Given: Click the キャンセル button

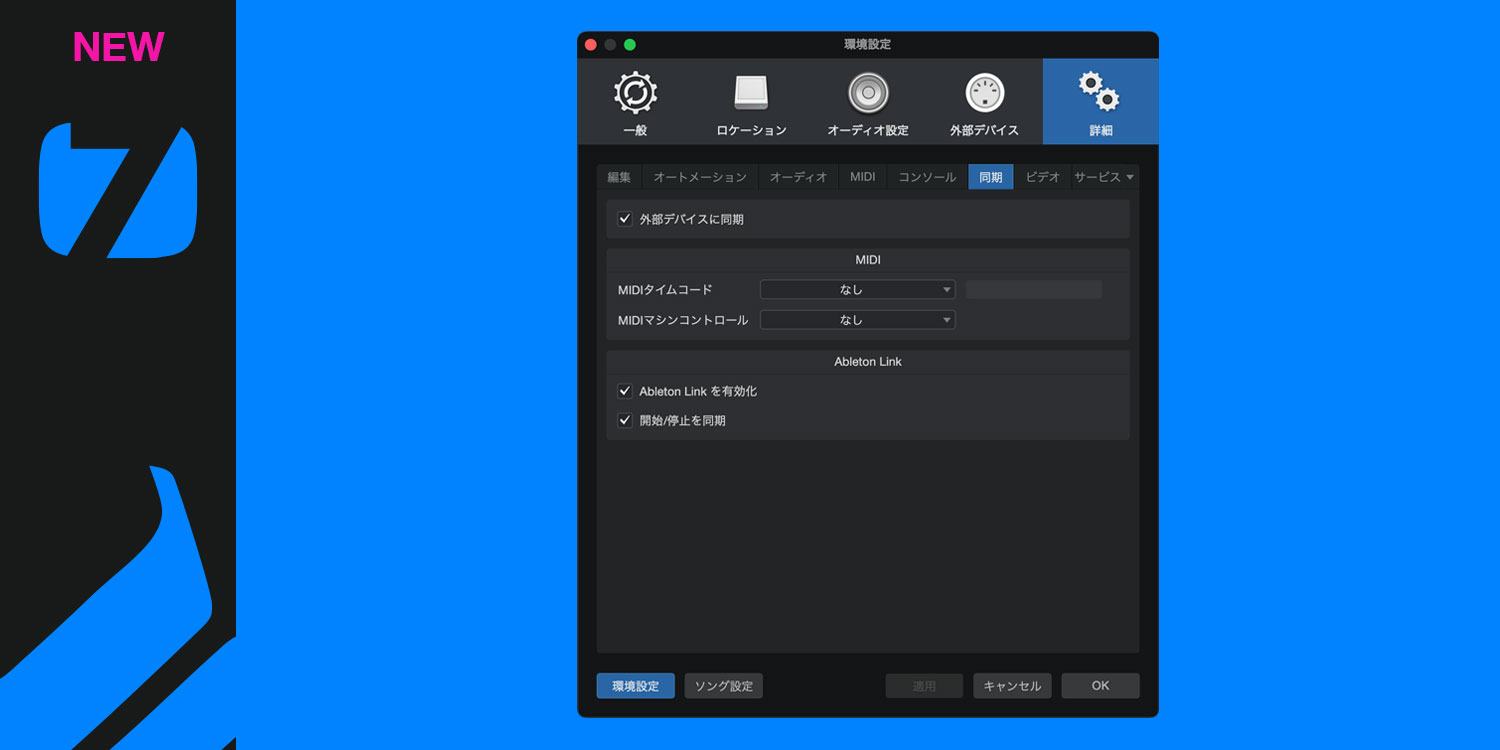Looking at the screenshot, I should (1012, 686).
